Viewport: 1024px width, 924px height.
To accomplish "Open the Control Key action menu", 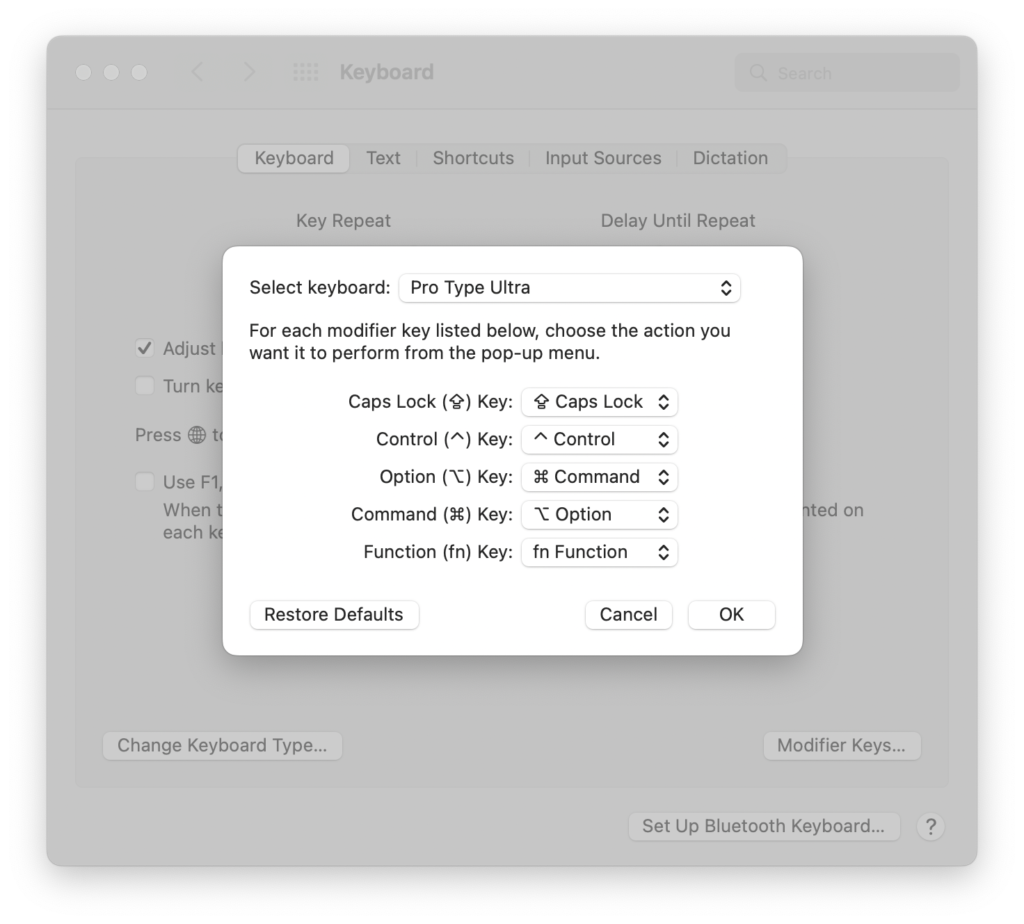I will [x=599, y=439].
